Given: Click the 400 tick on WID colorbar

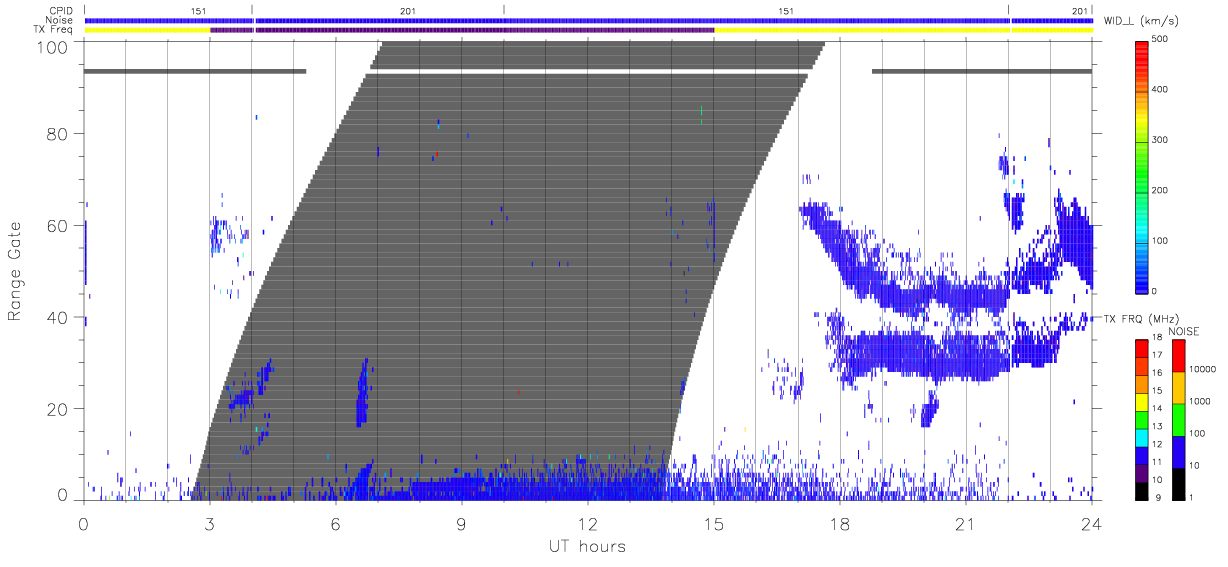Looking at the screenshot, I should 1162,89.
